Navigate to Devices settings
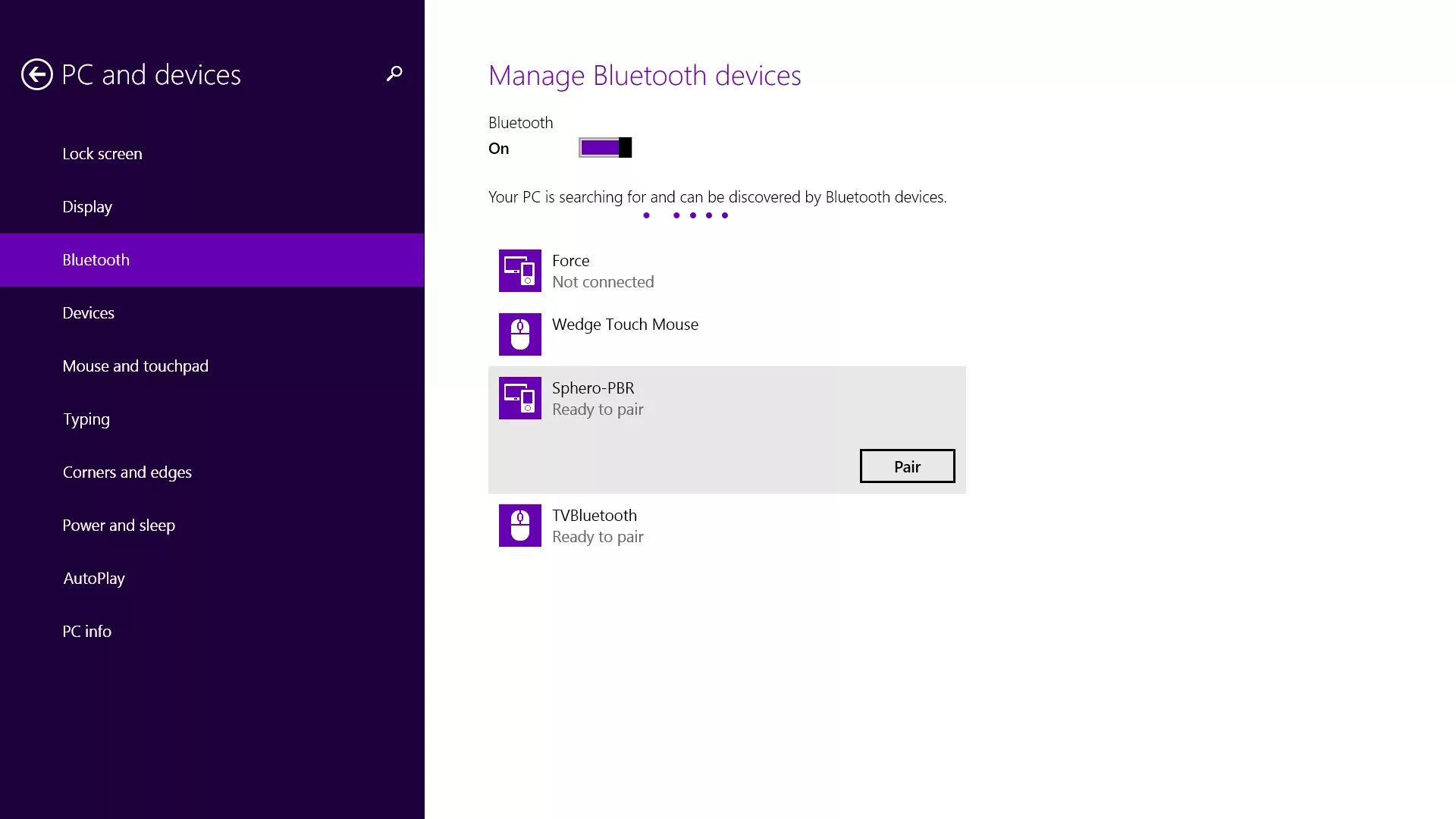The height and width of the screenshot is (819, 1456). 88,312
